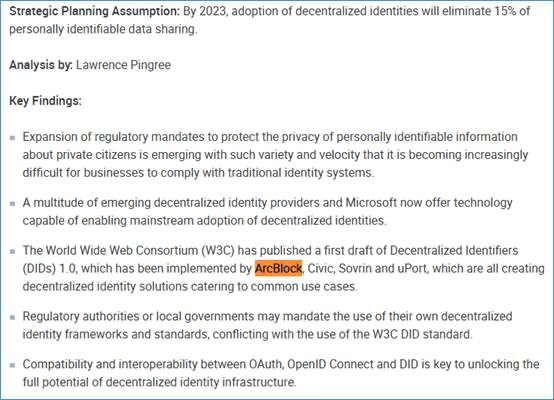Click the Strategic Planning Assumption heading

point(95,11)
